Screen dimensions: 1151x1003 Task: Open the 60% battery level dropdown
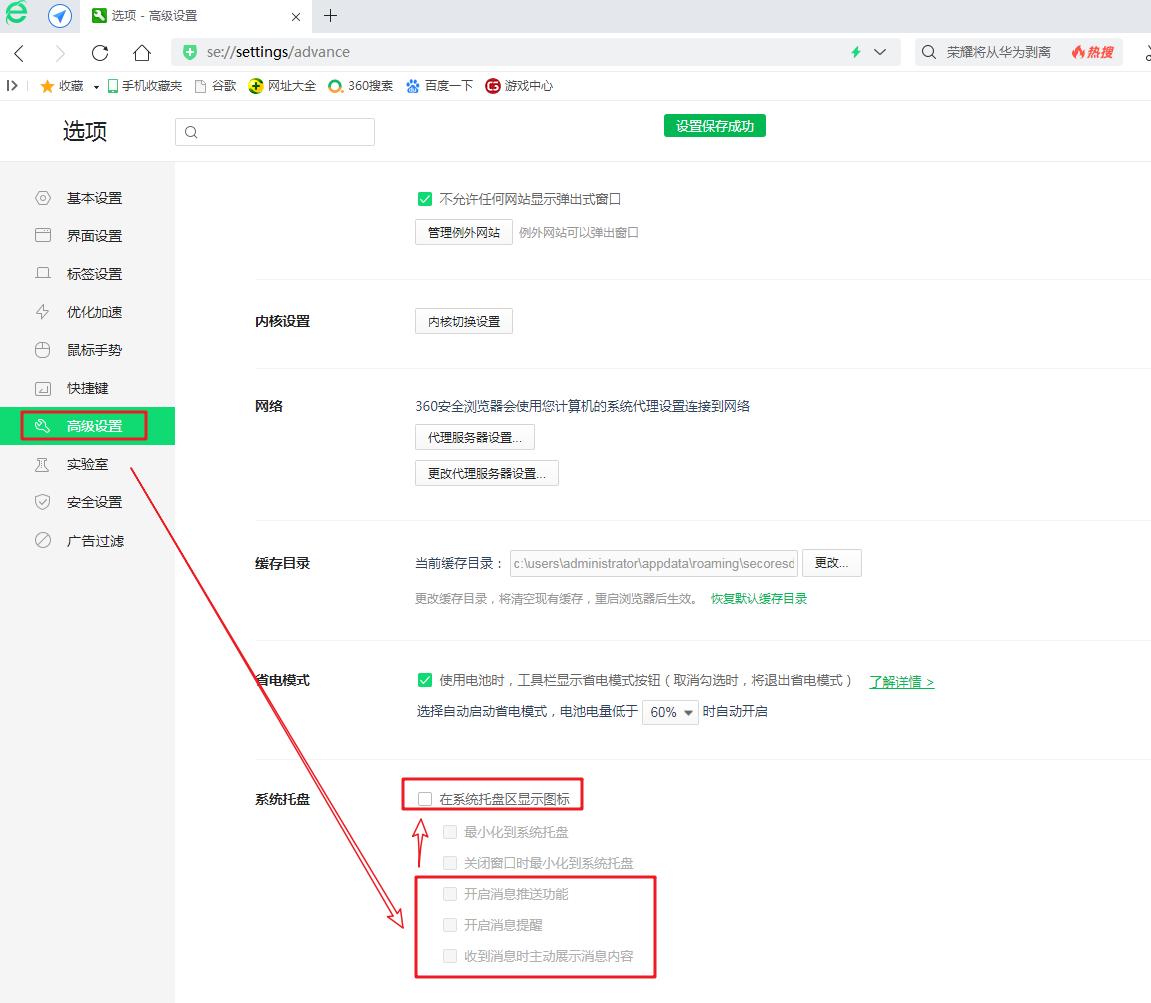pos(670,712)
